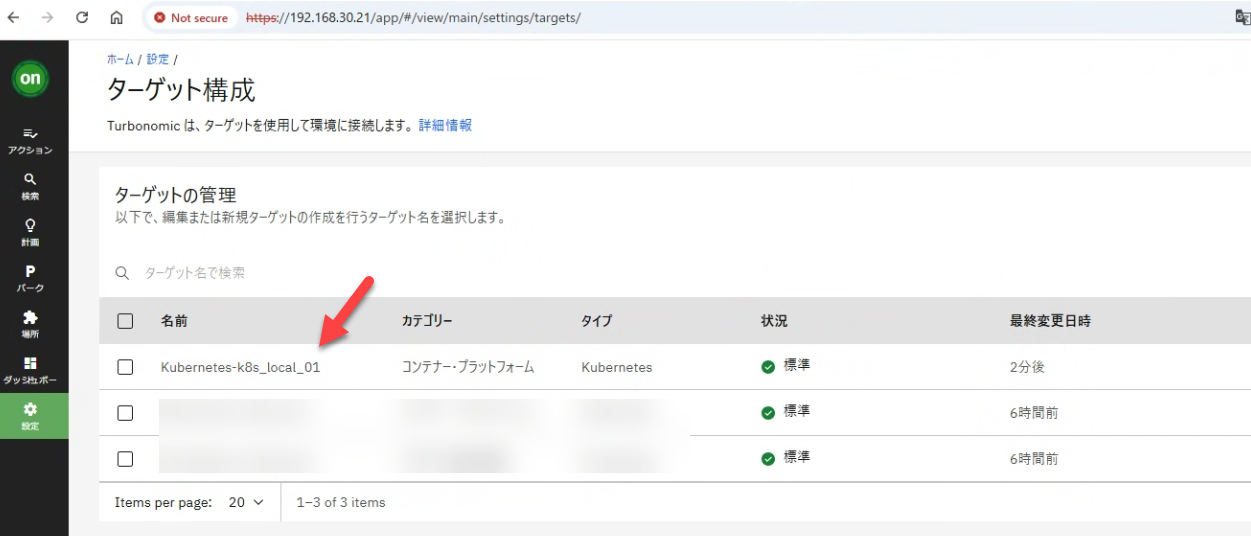Open the アクション sidebar item
Image resolution: width=1251 pixels, height=536 pixels.
30,140
